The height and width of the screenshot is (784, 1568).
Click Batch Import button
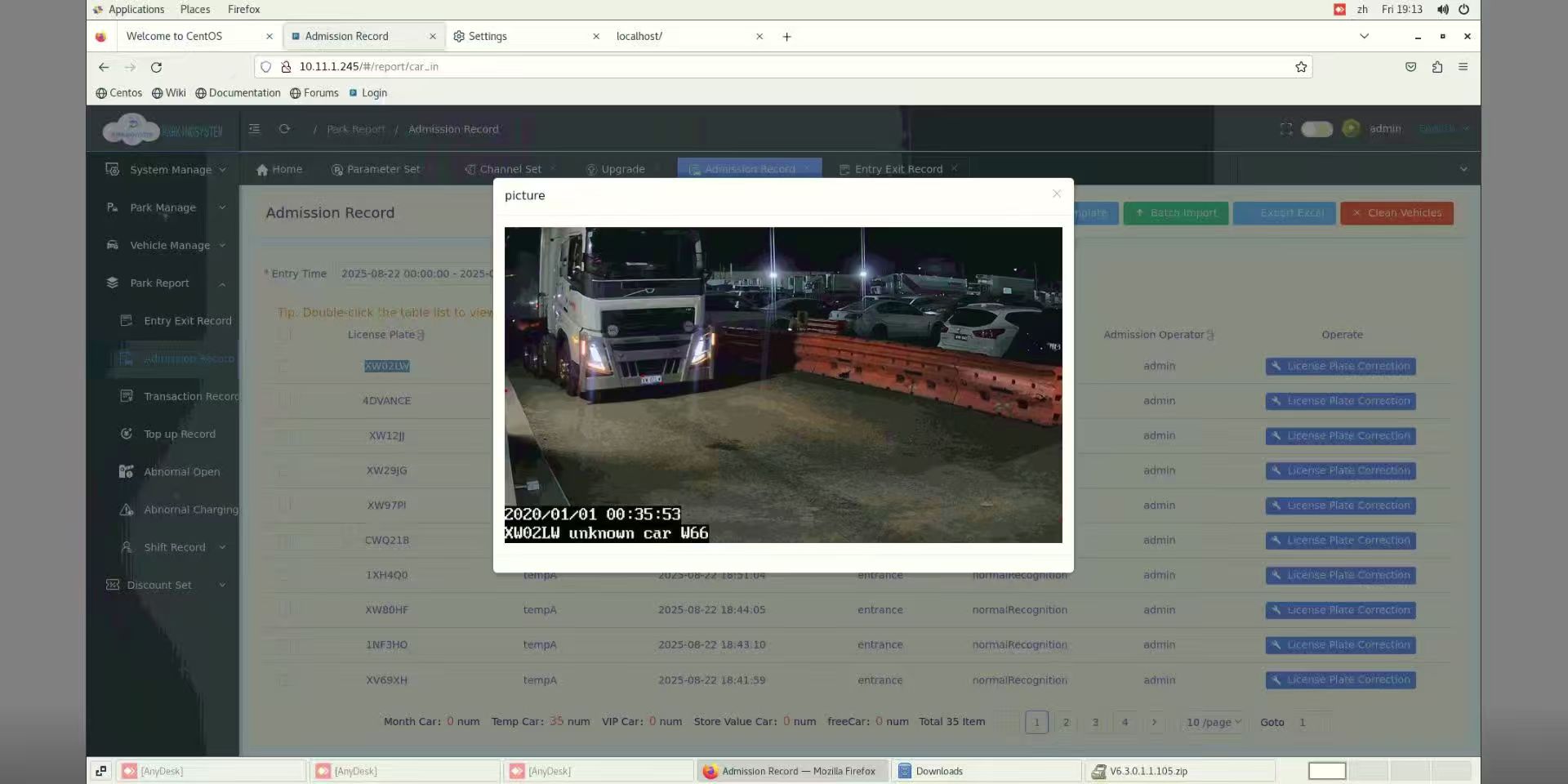click(x=1176, y=213)
